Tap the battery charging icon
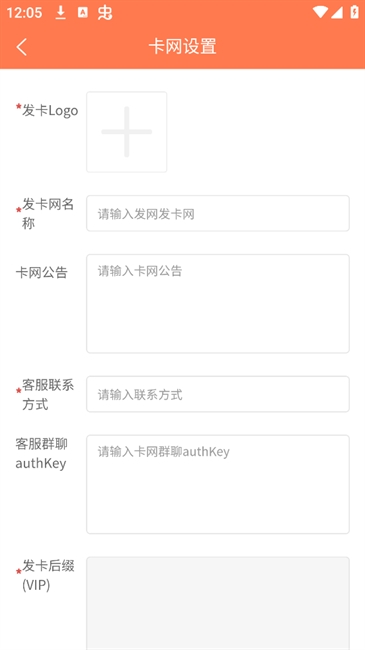365x650 pixels. tap(354, 12)
